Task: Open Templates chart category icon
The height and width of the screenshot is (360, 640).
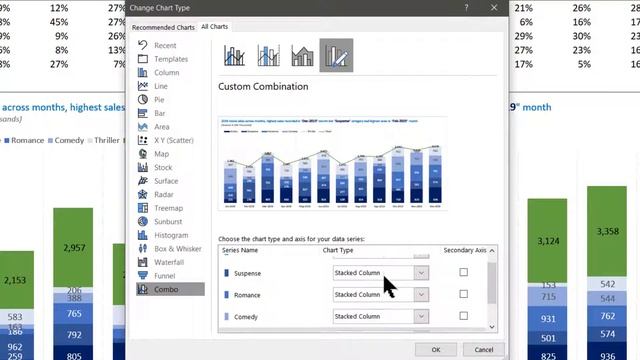Action: click(x=142, y=59)
